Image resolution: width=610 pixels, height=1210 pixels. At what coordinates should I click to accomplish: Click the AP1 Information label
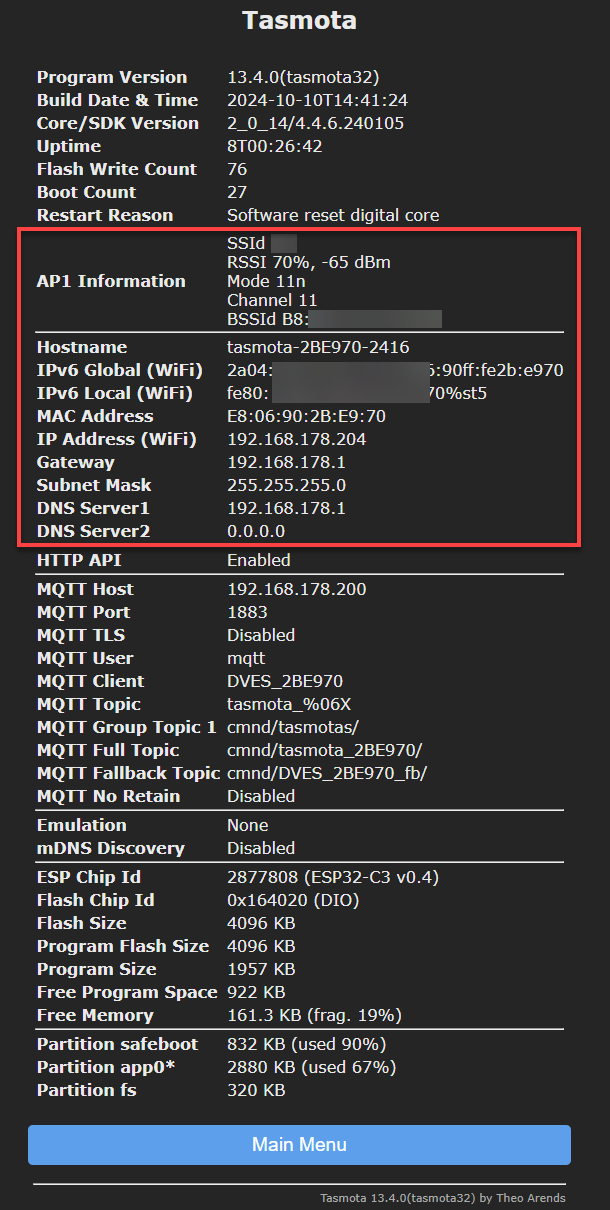[x=111, y=281]
